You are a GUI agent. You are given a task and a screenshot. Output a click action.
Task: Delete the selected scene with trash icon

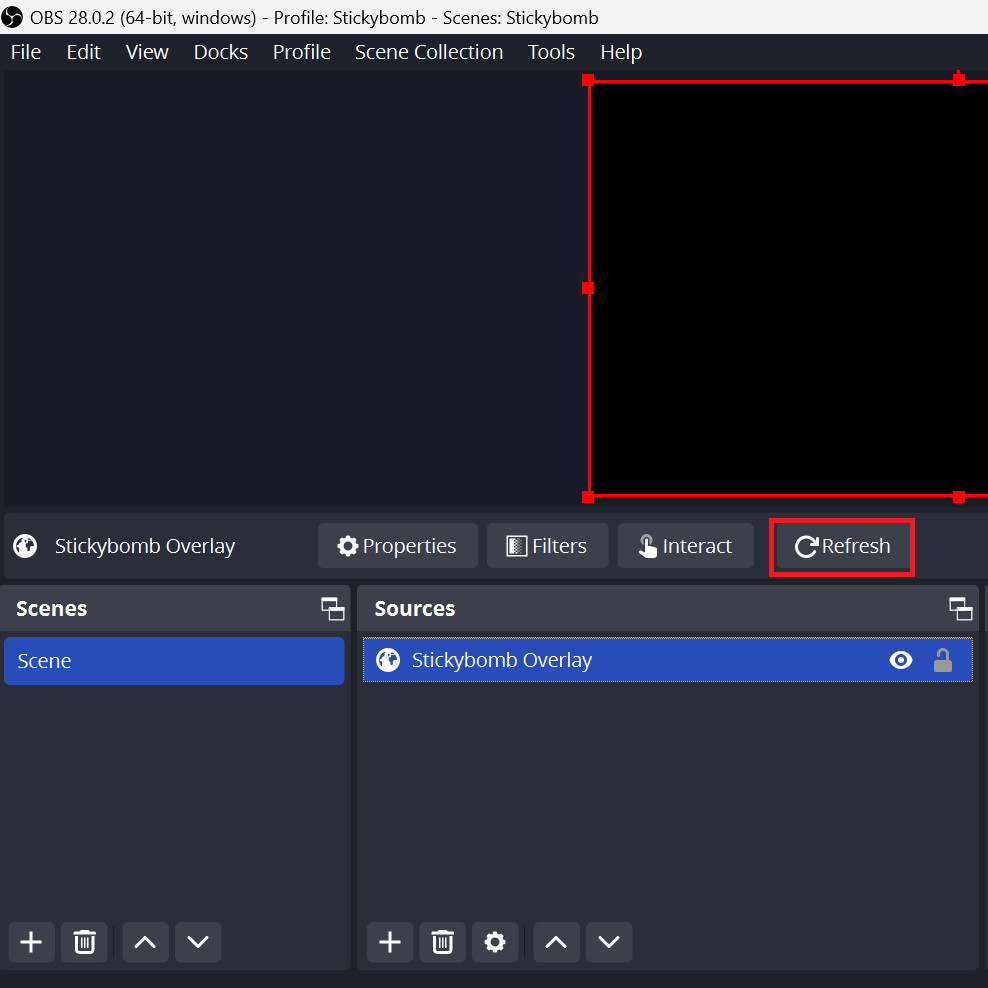[84, 942]
